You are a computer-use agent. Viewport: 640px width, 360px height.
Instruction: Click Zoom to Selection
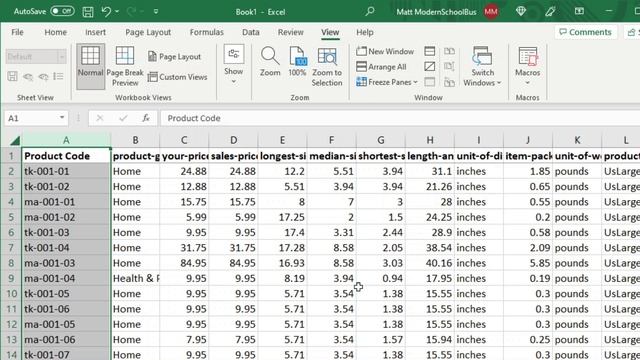coord(327,67)
